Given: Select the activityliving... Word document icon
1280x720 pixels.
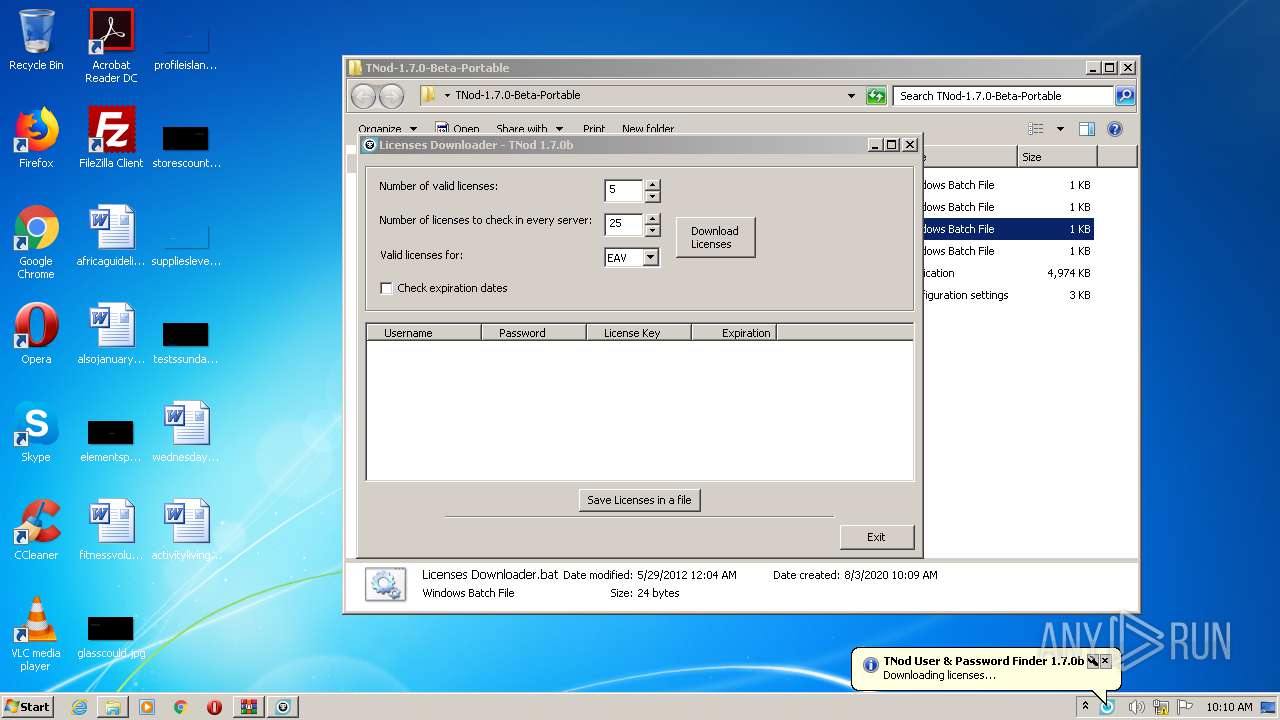Looking at the screenshot, I should click(186, 530).
